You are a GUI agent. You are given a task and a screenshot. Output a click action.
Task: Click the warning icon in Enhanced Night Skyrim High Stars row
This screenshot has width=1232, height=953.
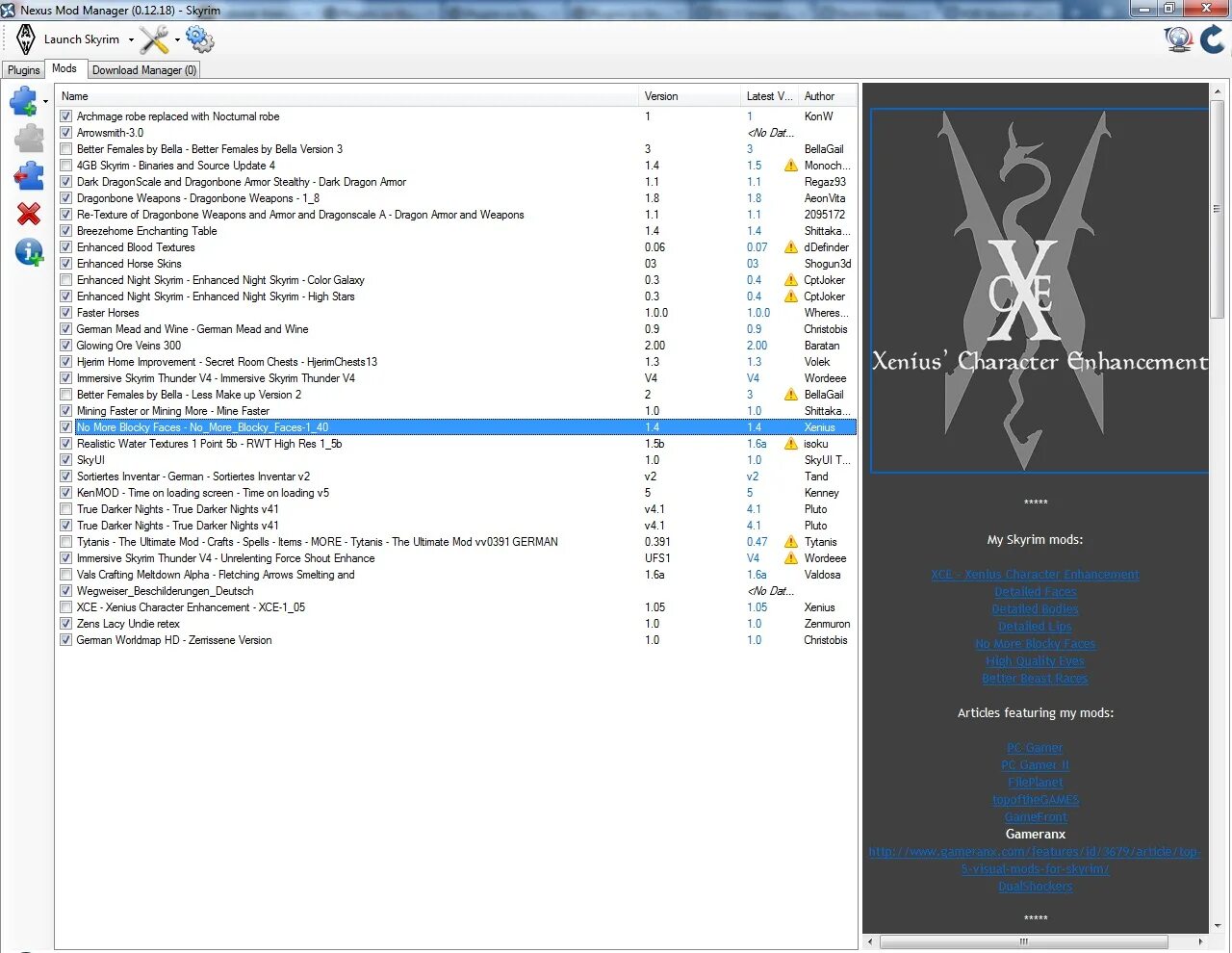[x=790, y=296]
